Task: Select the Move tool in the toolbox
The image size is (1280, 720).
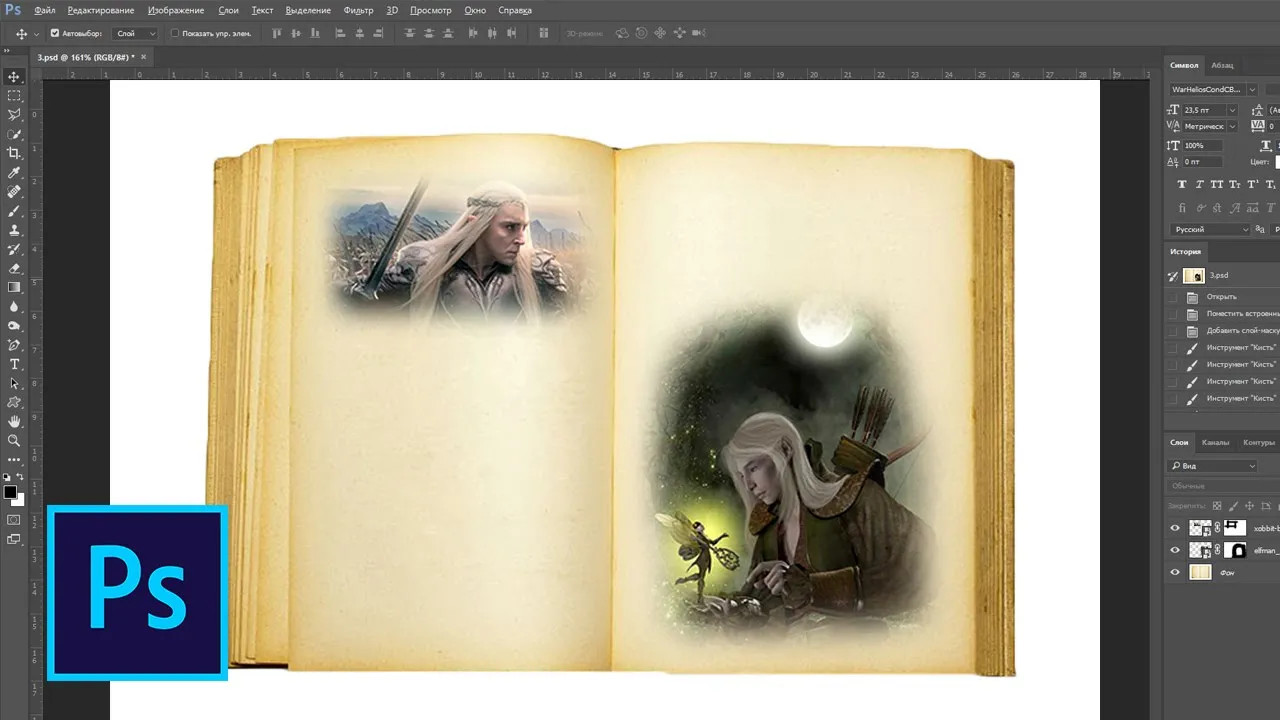Action: [x=14, y=77]
